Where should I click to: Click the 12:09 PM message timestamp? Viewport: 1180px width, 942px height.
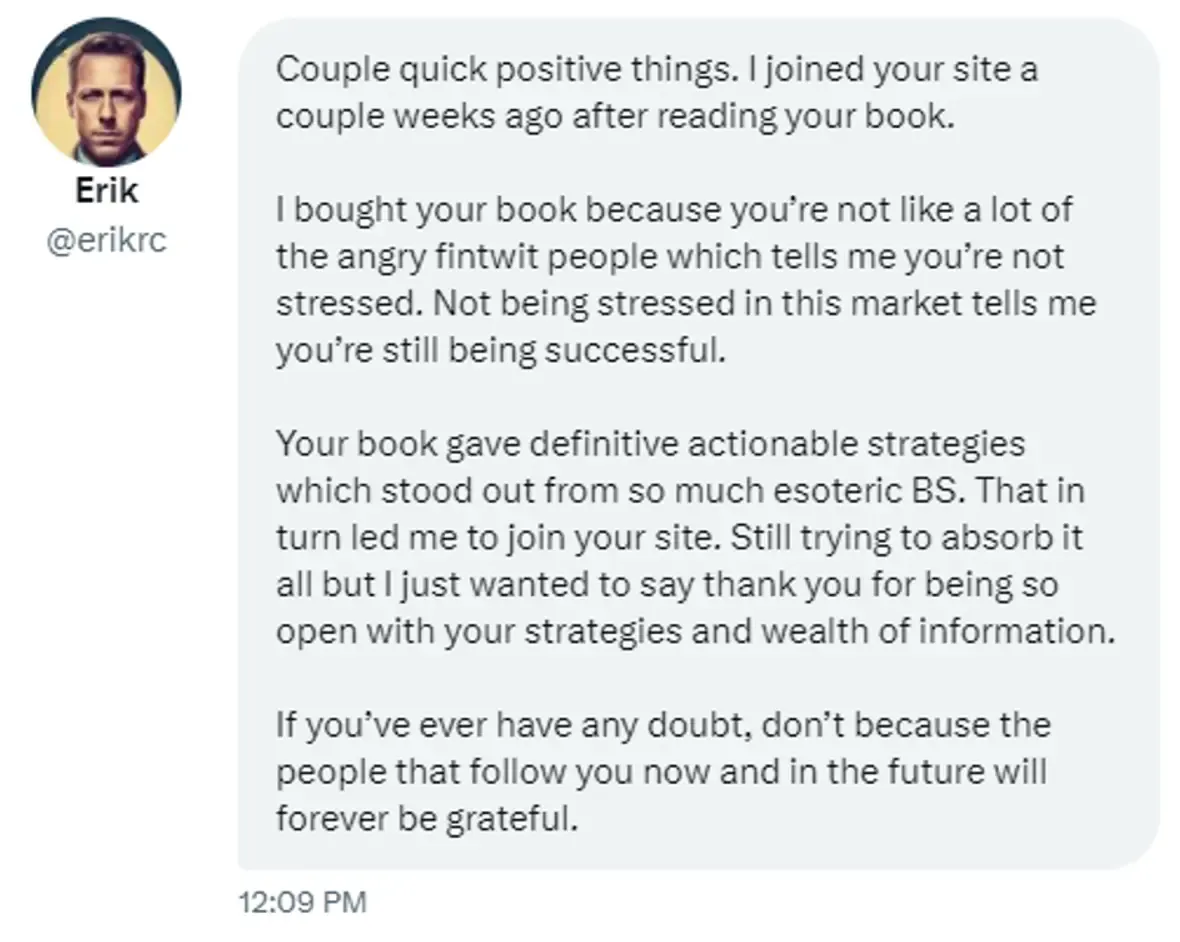(x=303, y=901)
